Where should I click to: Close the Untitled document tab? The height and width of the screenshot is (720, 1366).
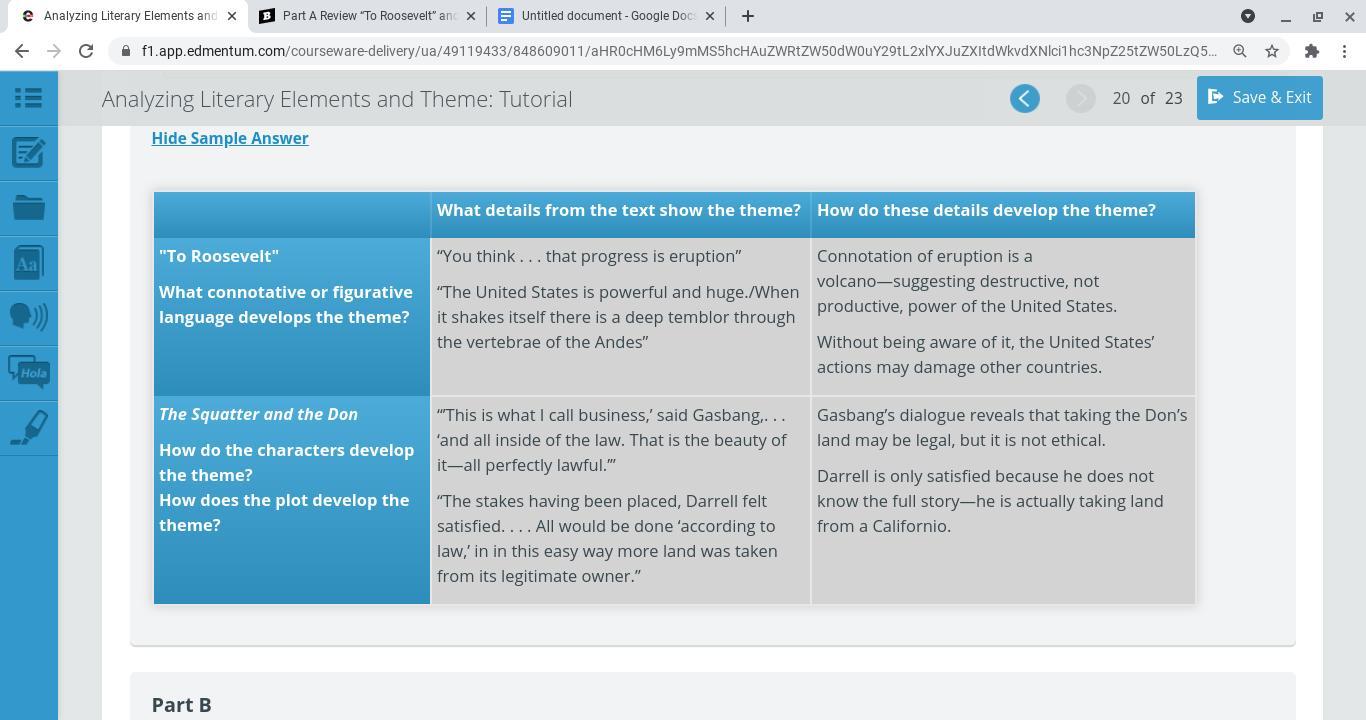[x=710, y=16]
